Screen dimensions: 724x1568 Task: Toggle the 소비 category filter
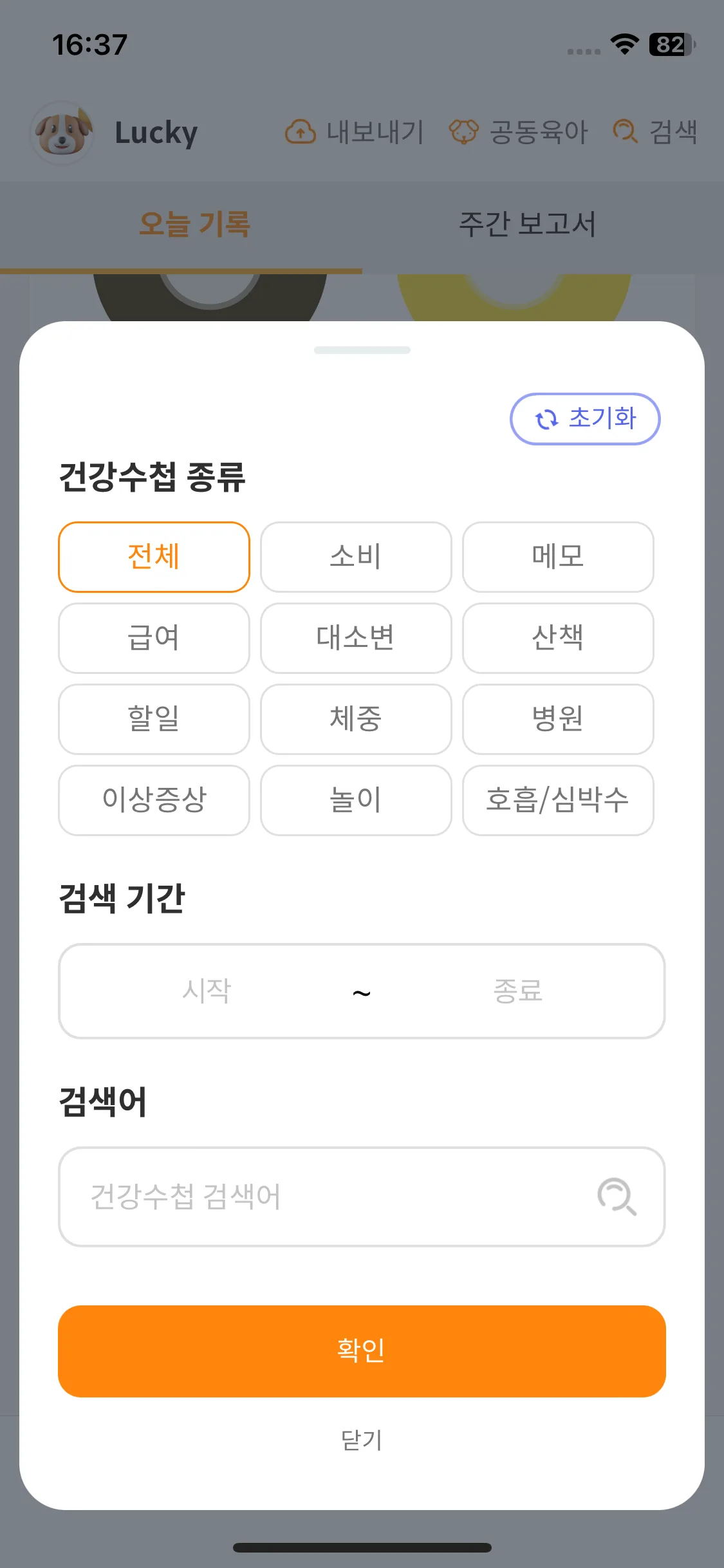click(356, 557)
